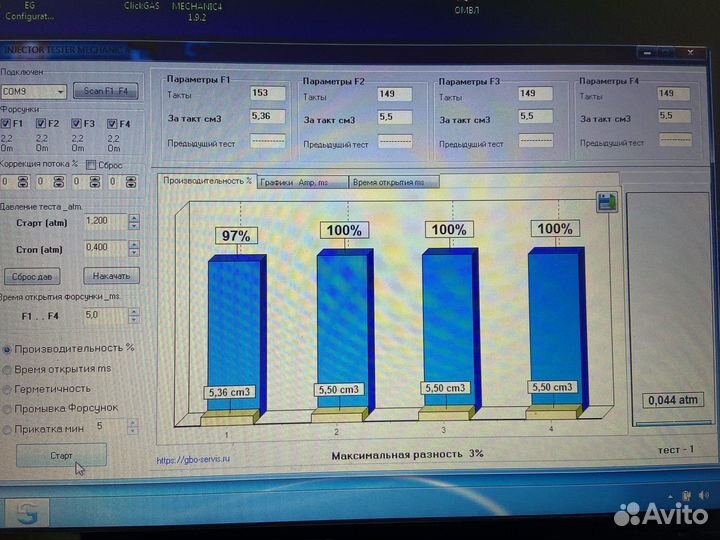Toggle the F1 injector checkbox
This screenshot has height=540, width=720.
click(x=8, y=124)
